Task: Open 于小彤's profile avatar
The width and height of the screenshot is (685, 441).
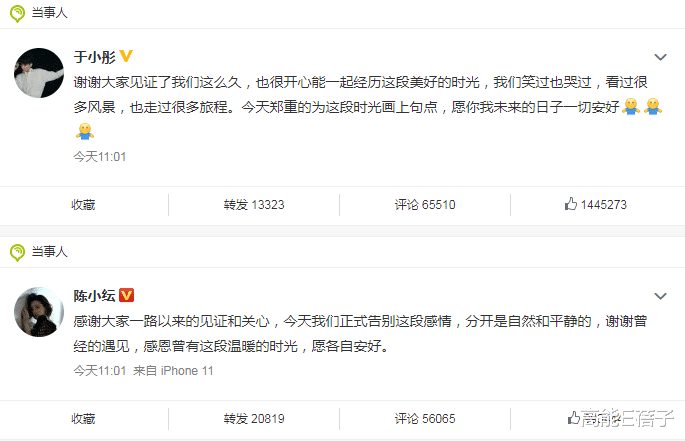Action: click(39, 73)
